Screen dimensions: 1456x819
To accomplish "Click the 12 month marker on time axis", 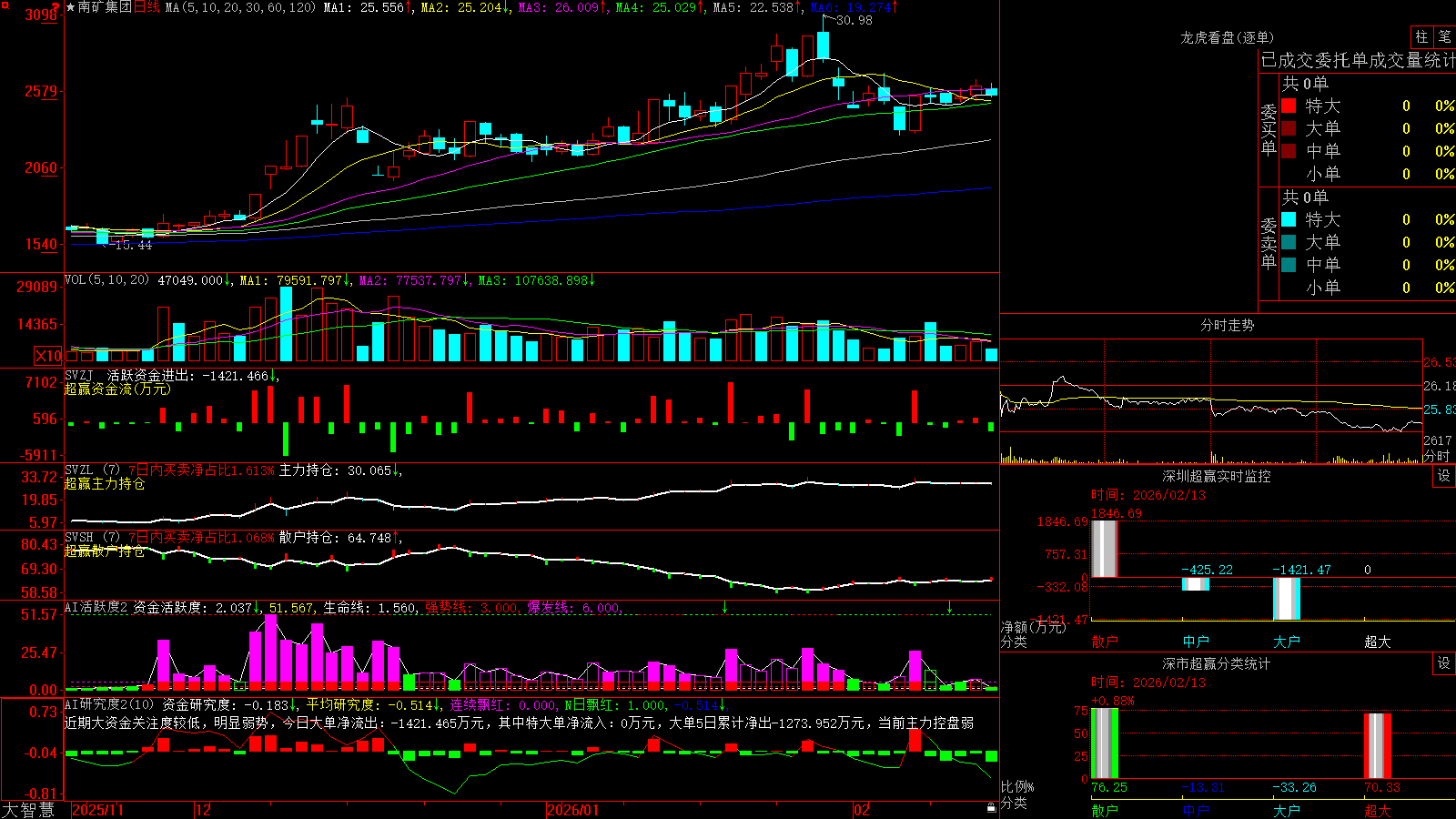I will click(x=204, y=810).
